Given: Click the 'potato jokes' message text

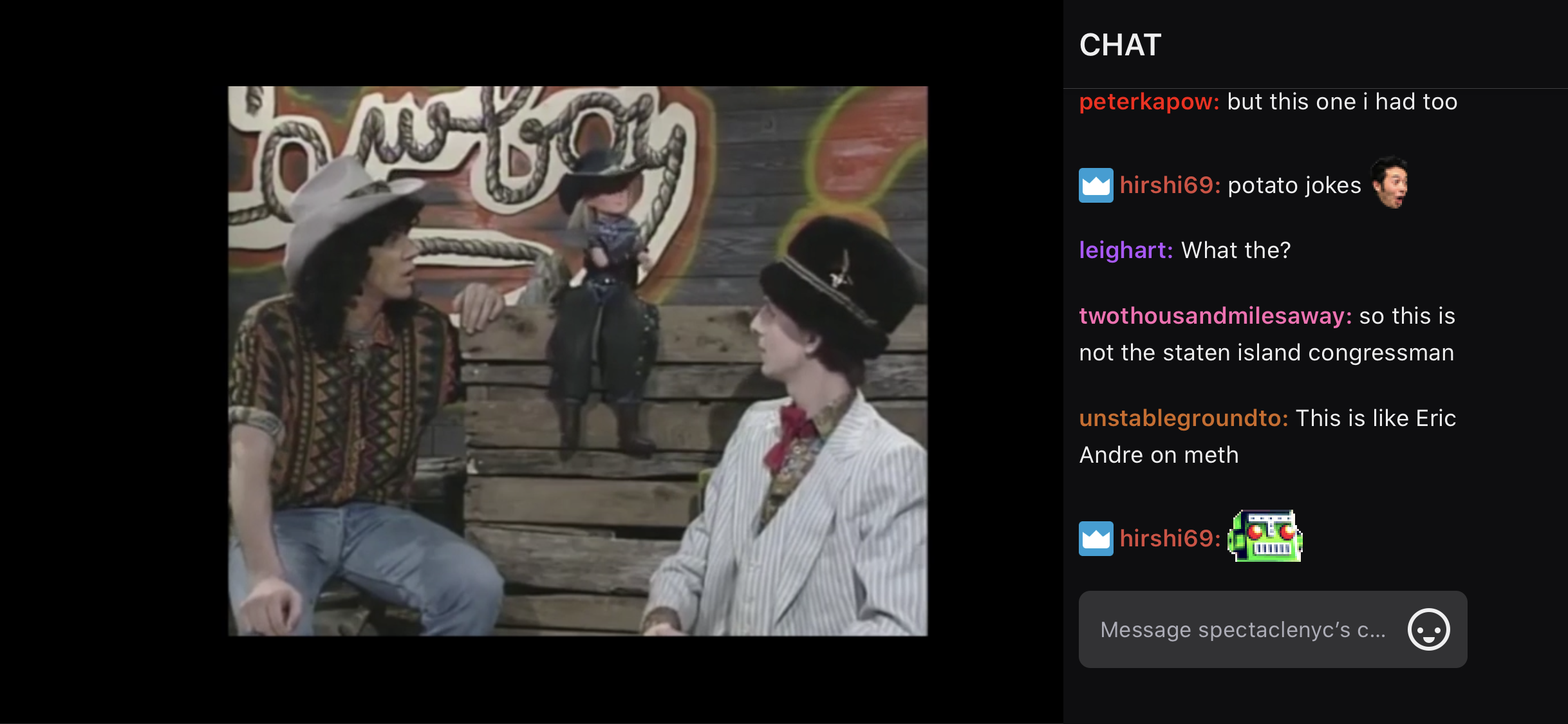Looking at the screenshot, I should click(x=1294, y=185).
